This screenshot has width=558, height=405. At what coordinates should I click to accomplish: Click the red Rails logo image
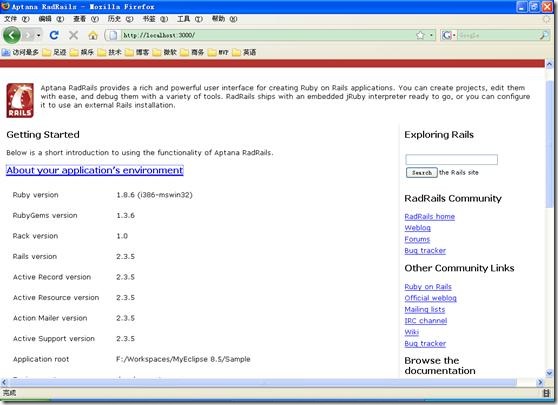click(20, 100)
